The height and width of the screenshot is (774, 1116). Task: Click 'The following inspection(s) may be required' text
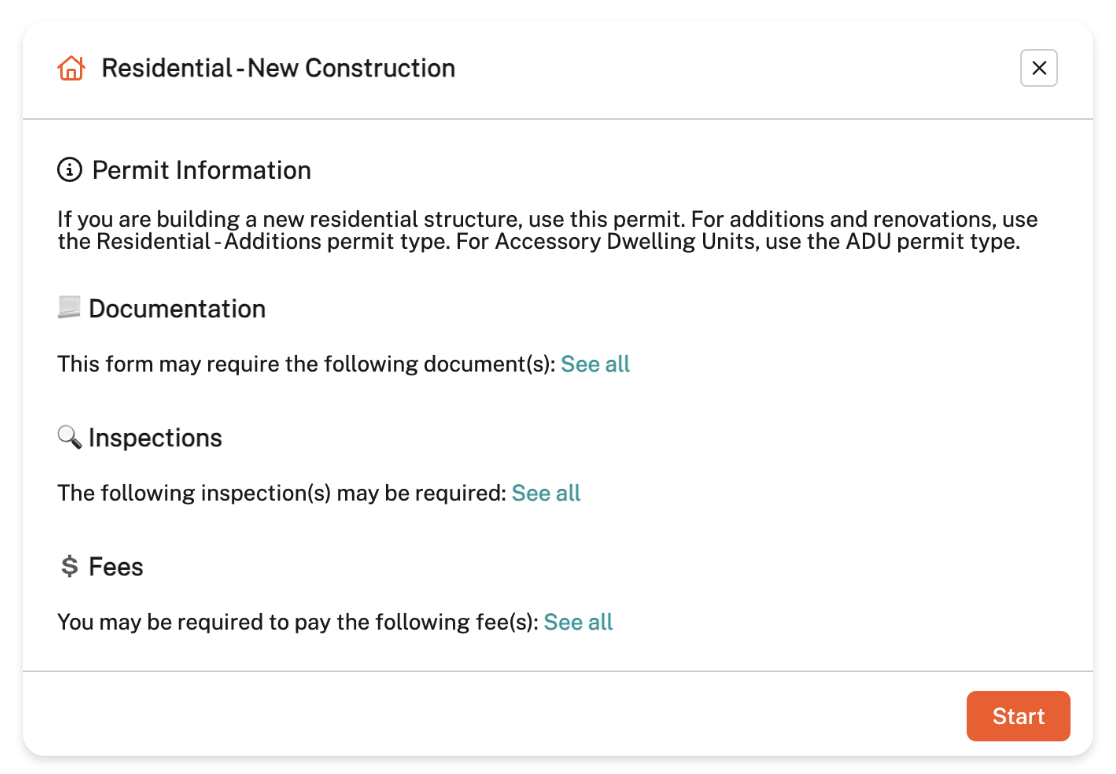(281, 493)
